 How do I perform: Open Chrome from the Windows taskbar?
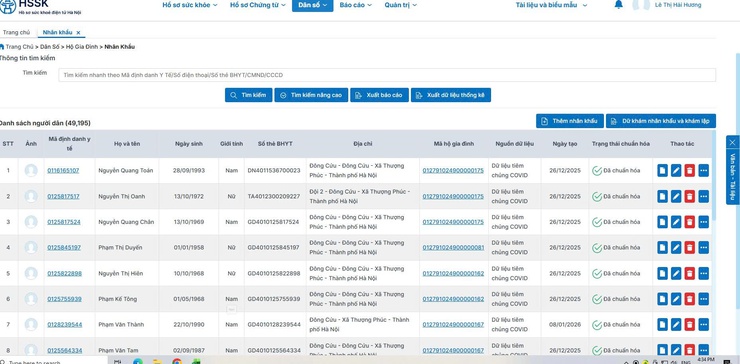pyautogui.click(x=177, y=361)
